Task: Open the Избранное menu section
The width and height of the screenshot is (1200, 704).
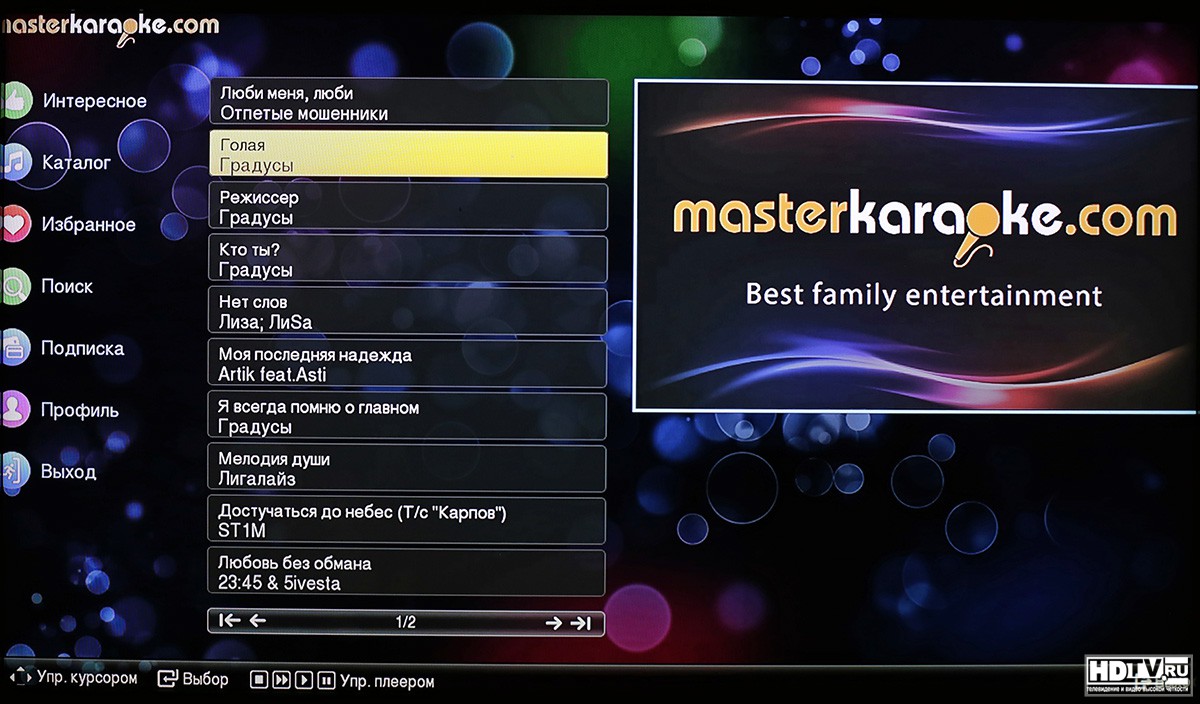Action: (88, 225)
